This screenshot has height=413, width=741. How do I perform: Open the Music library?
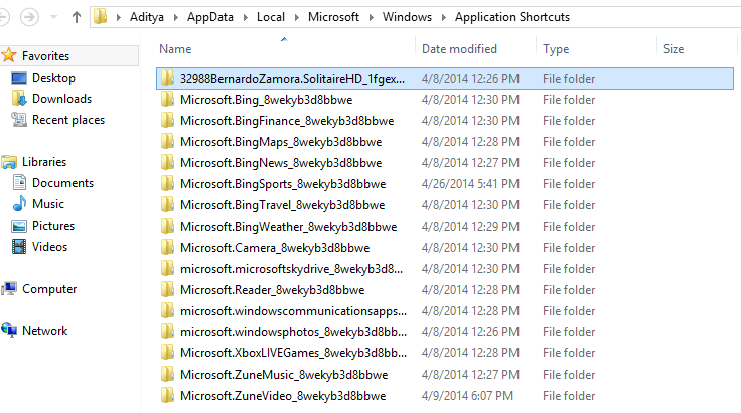48,204
